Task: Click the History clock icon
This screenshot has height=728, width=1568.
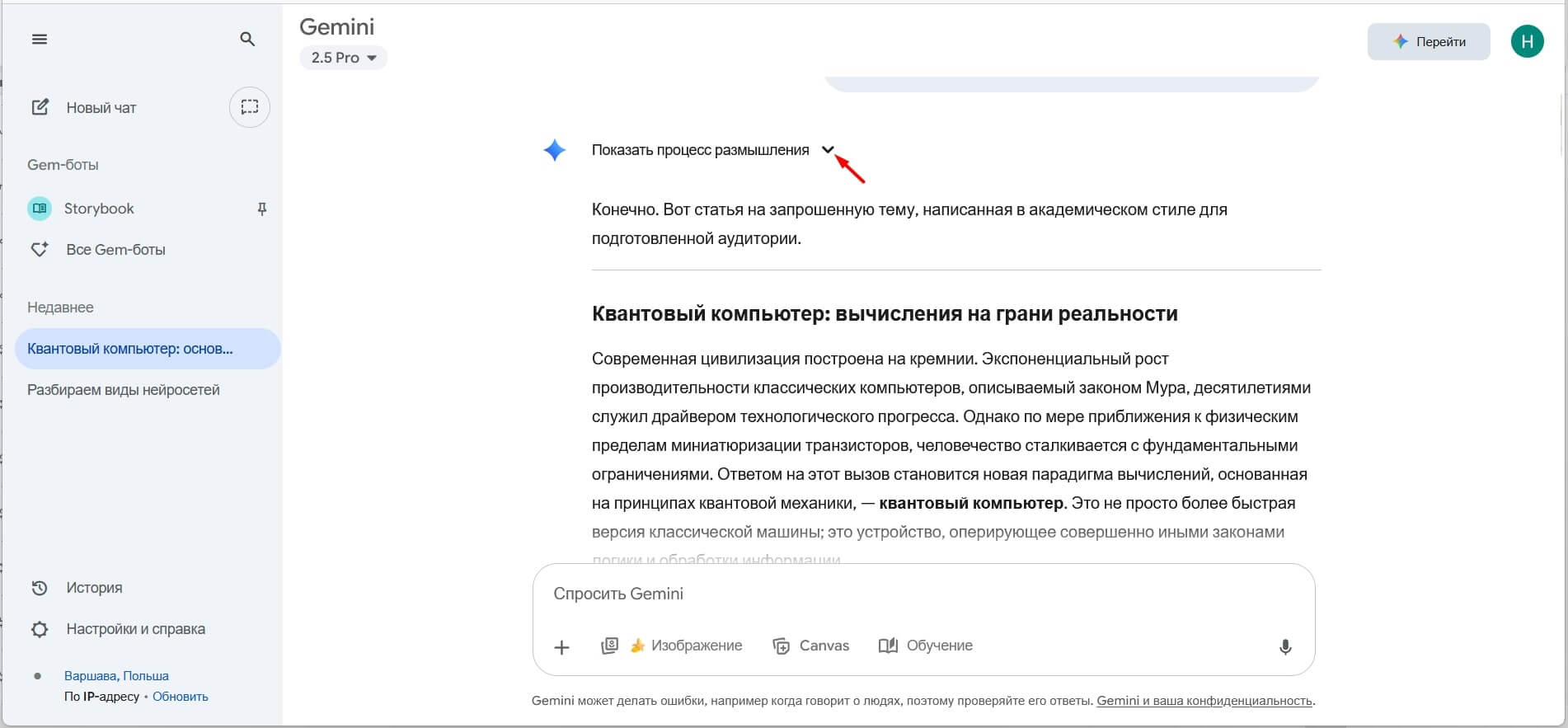Action: click(x=40, y=588)
